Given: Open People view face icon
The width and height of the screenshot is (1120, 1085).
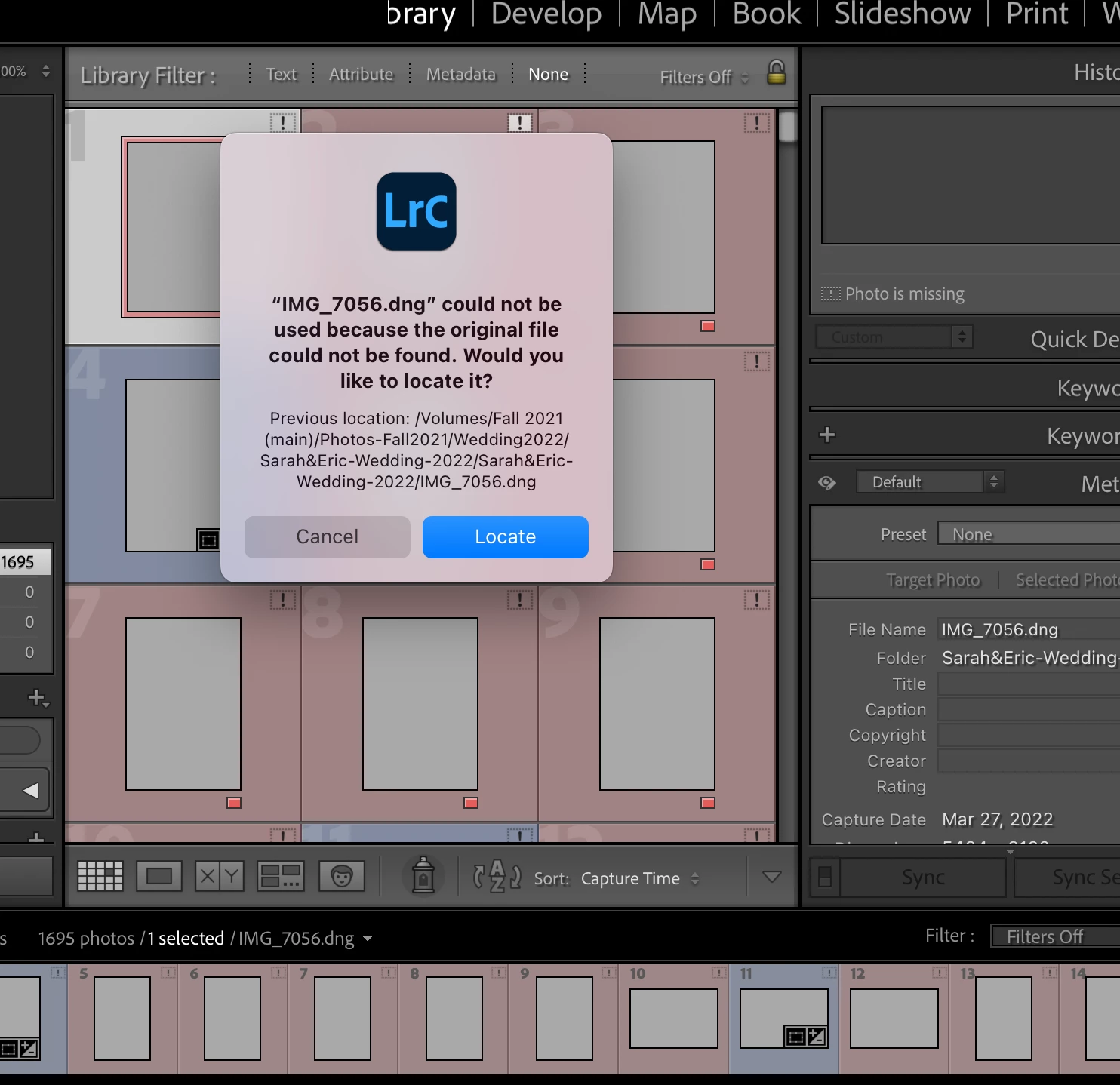Looking at the screenshot, I should pyautogui.click(x=342, y=876).
